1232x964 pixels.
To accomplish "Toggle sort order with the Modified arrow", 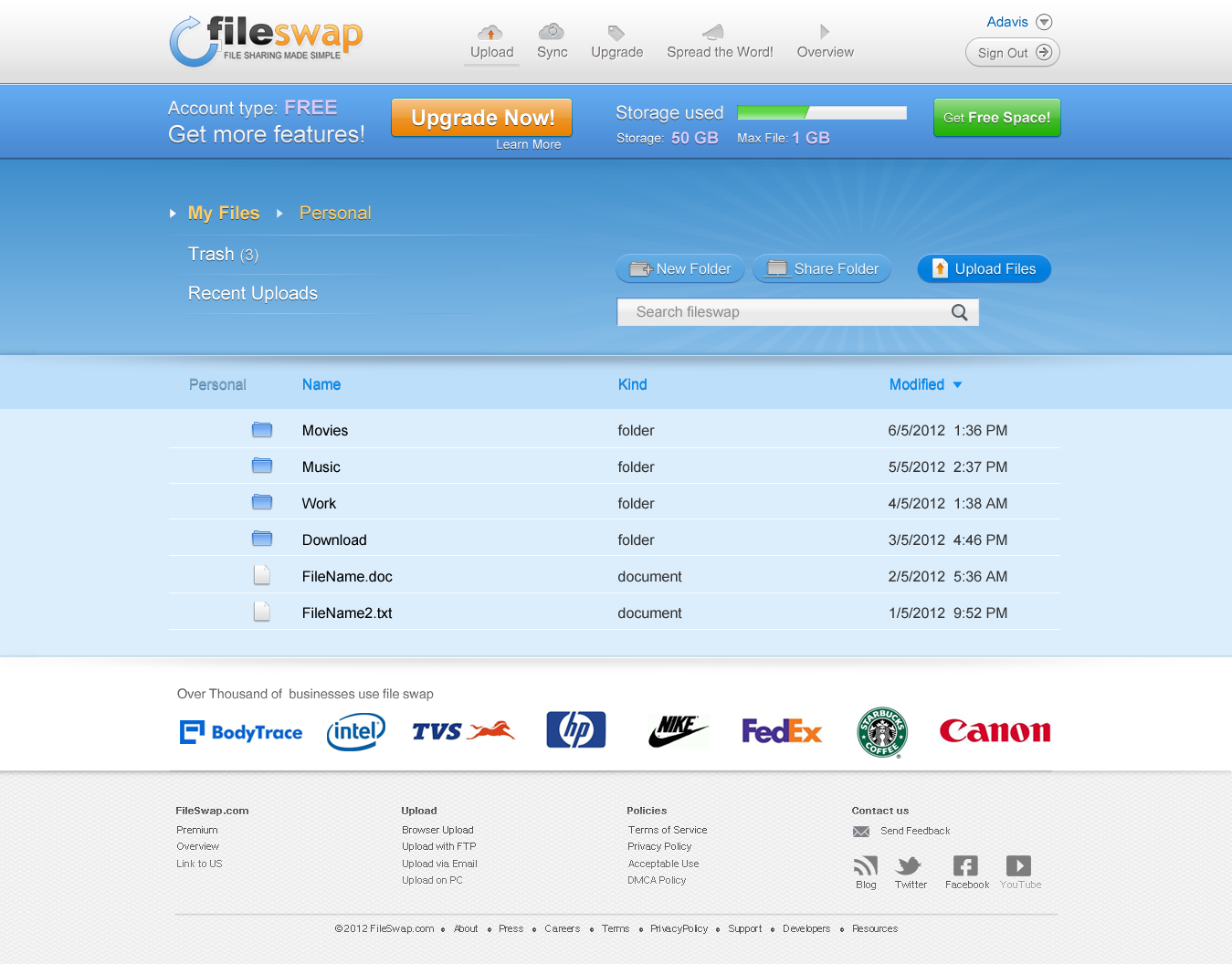I will (957, 385).
